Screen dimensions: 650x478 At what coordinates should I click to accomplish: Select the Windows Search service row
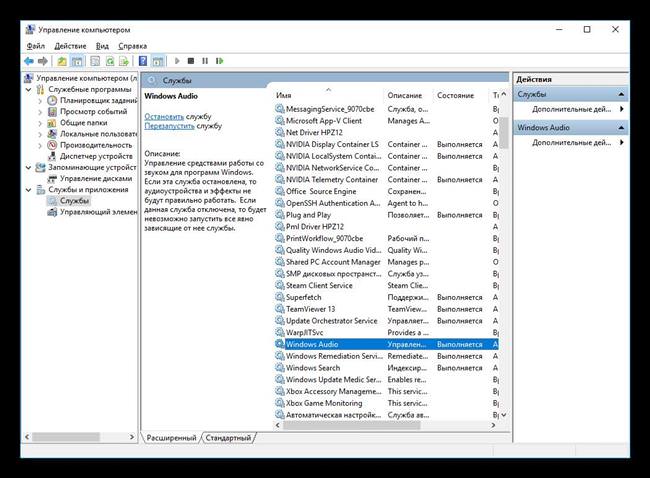point(386,368)
